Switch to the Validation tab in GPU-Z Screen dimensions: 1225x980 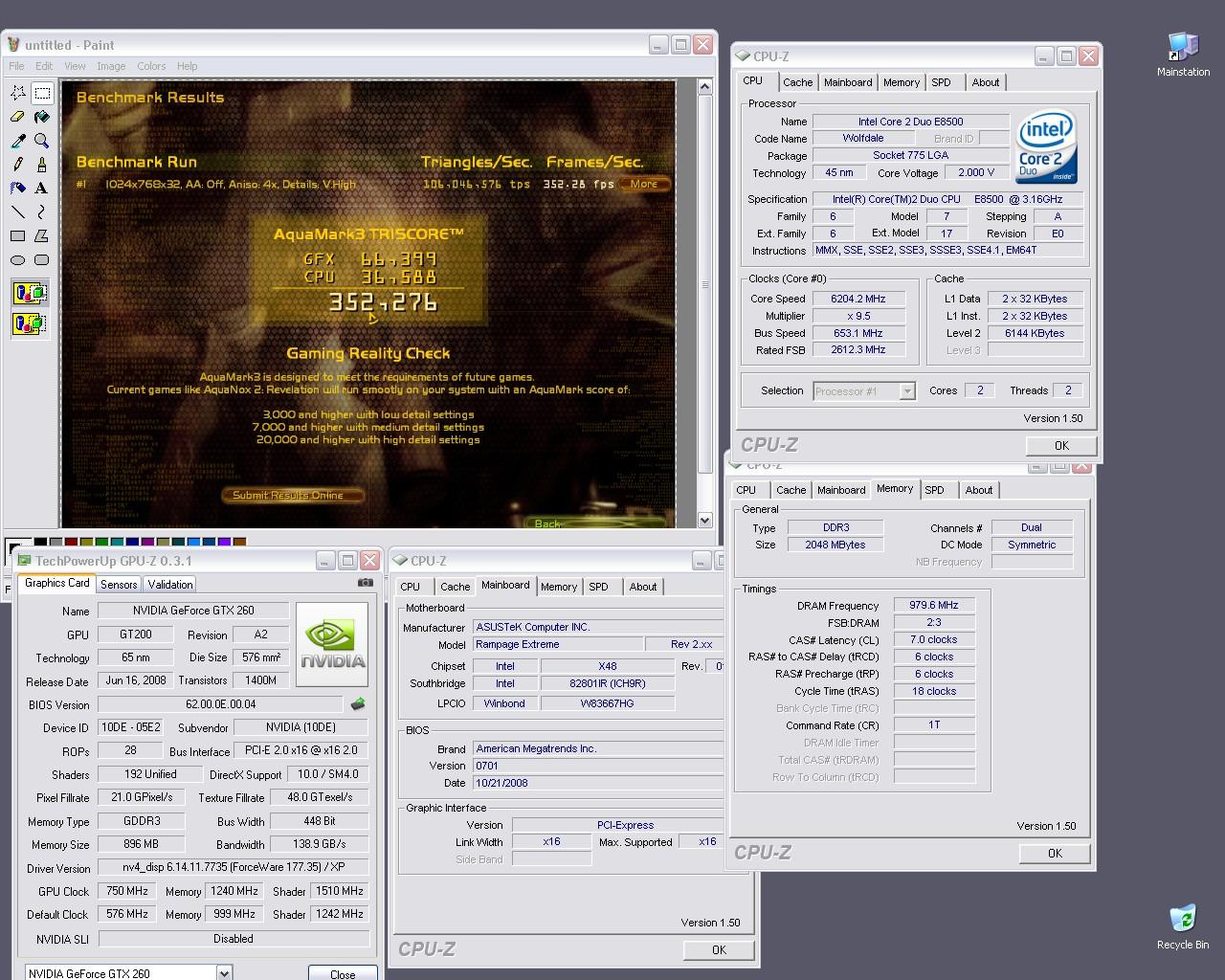click(x=170, y=585)
